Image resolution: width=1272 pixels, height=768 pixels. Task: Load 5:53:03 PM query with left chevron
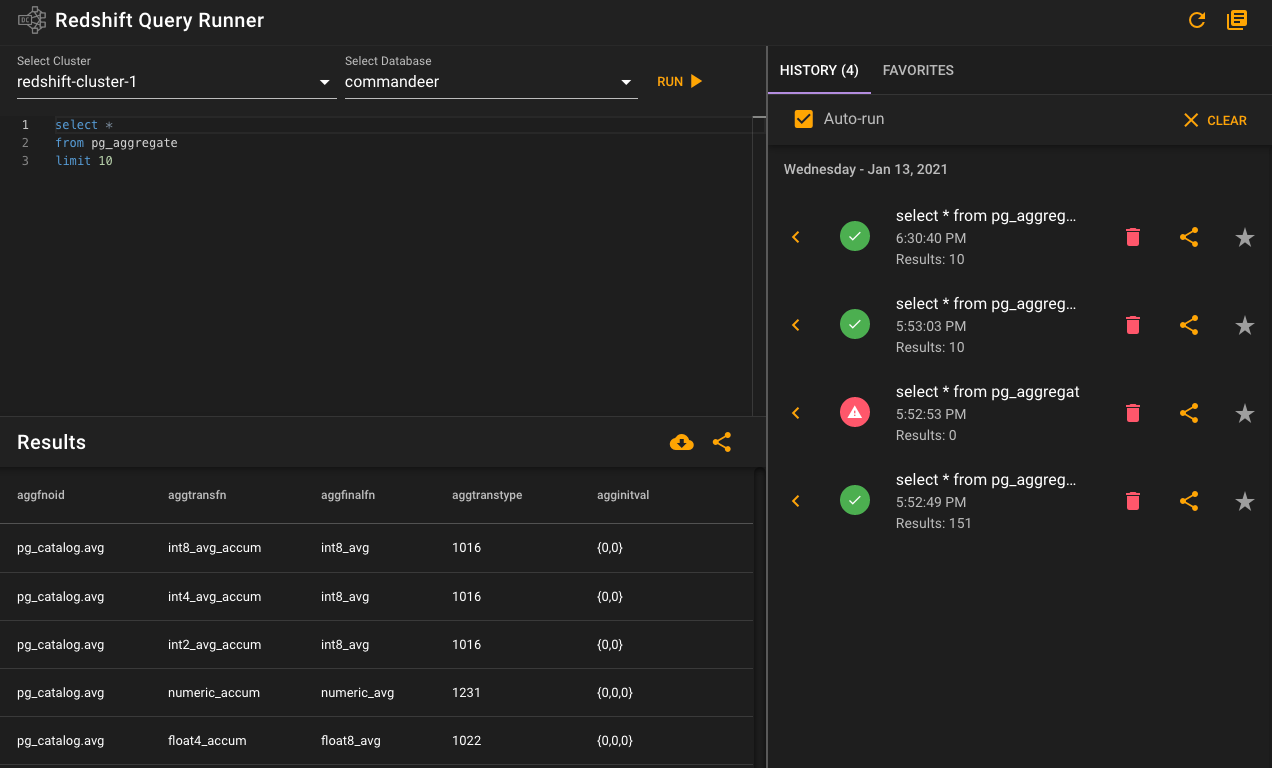(796, 325)
